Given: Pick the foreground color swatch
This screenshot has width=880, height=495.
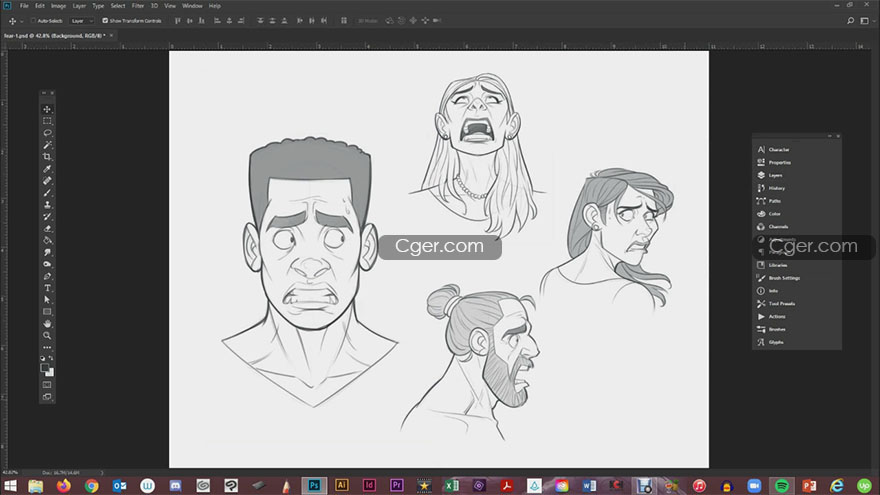Looking at the screenshot, I should click(44, 368).
